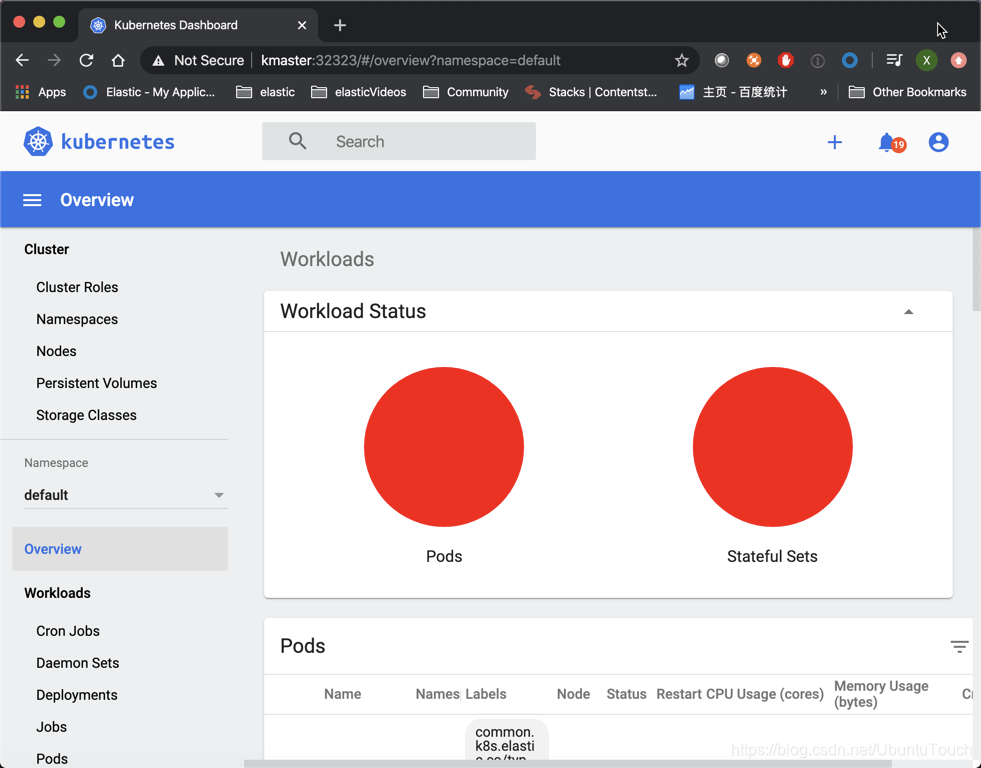Click the plus create resource icon
The width and height of the screenshot is (981, 768).
coord(835,143)
